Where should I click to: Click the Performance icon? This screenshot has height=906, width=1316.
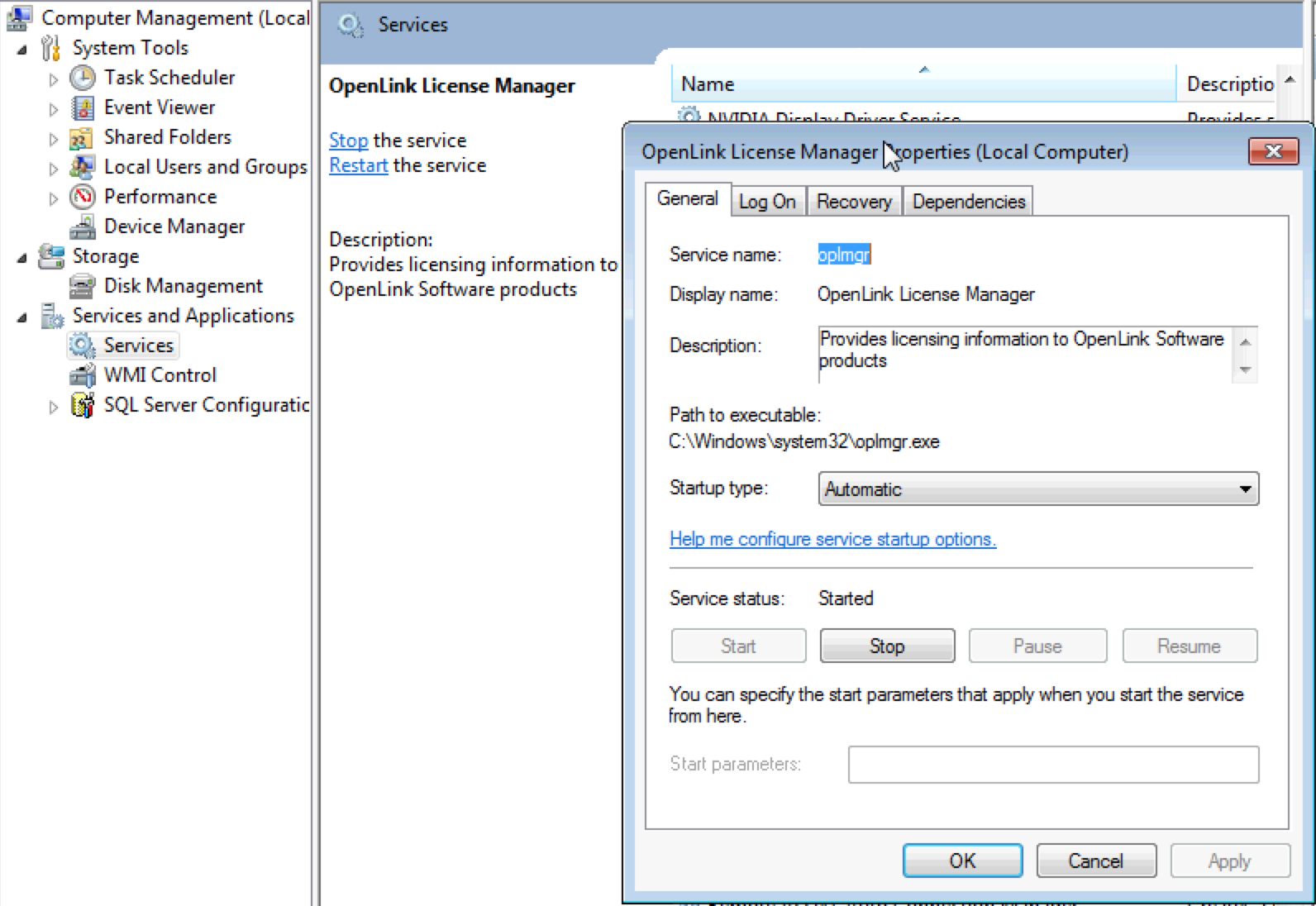point(82,197)
